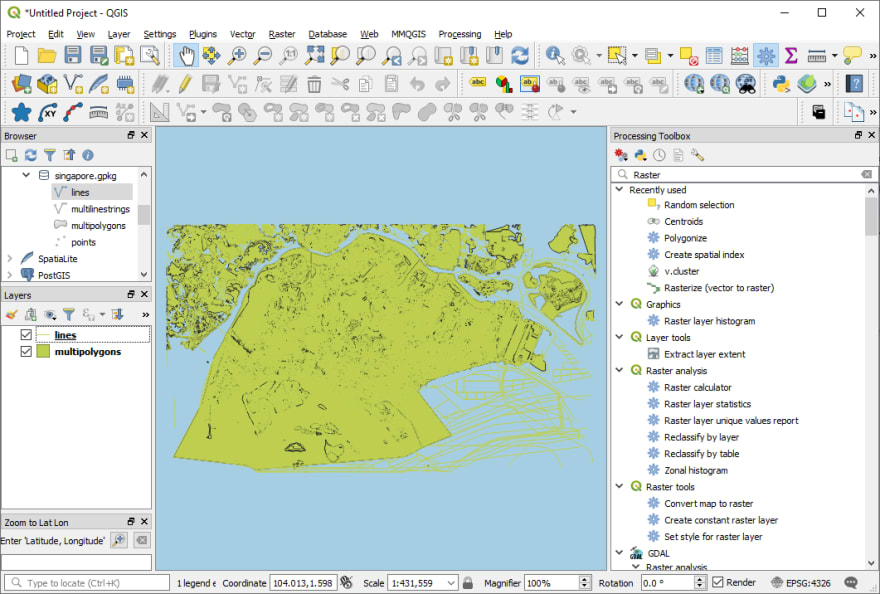Click the Zoom Out magnifier tool
This screenshot has height=594, width=880.
click(x=263, y=56)
